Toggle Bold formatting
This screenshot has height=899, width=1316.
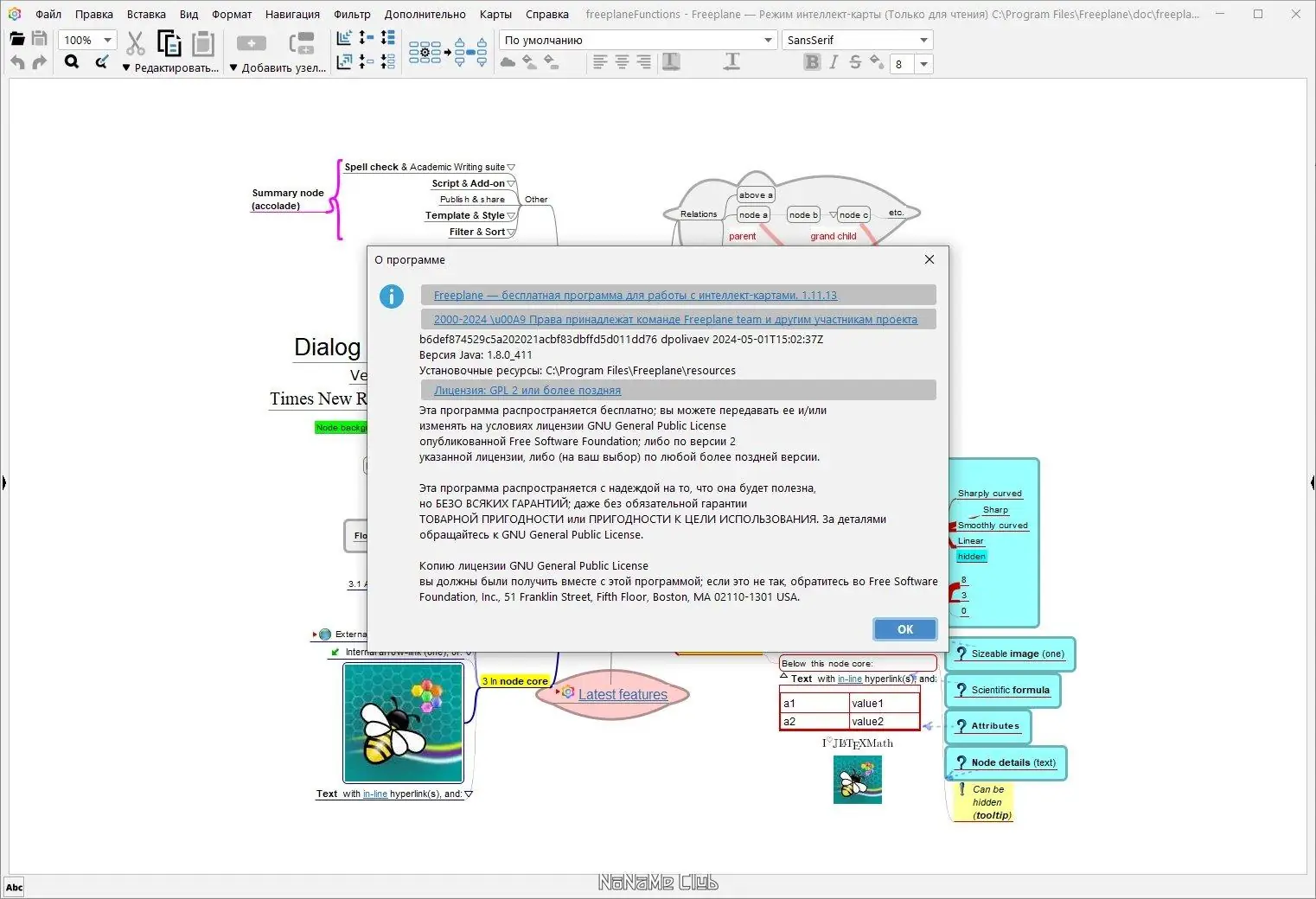pyautogui.click(x=812, y=62)
